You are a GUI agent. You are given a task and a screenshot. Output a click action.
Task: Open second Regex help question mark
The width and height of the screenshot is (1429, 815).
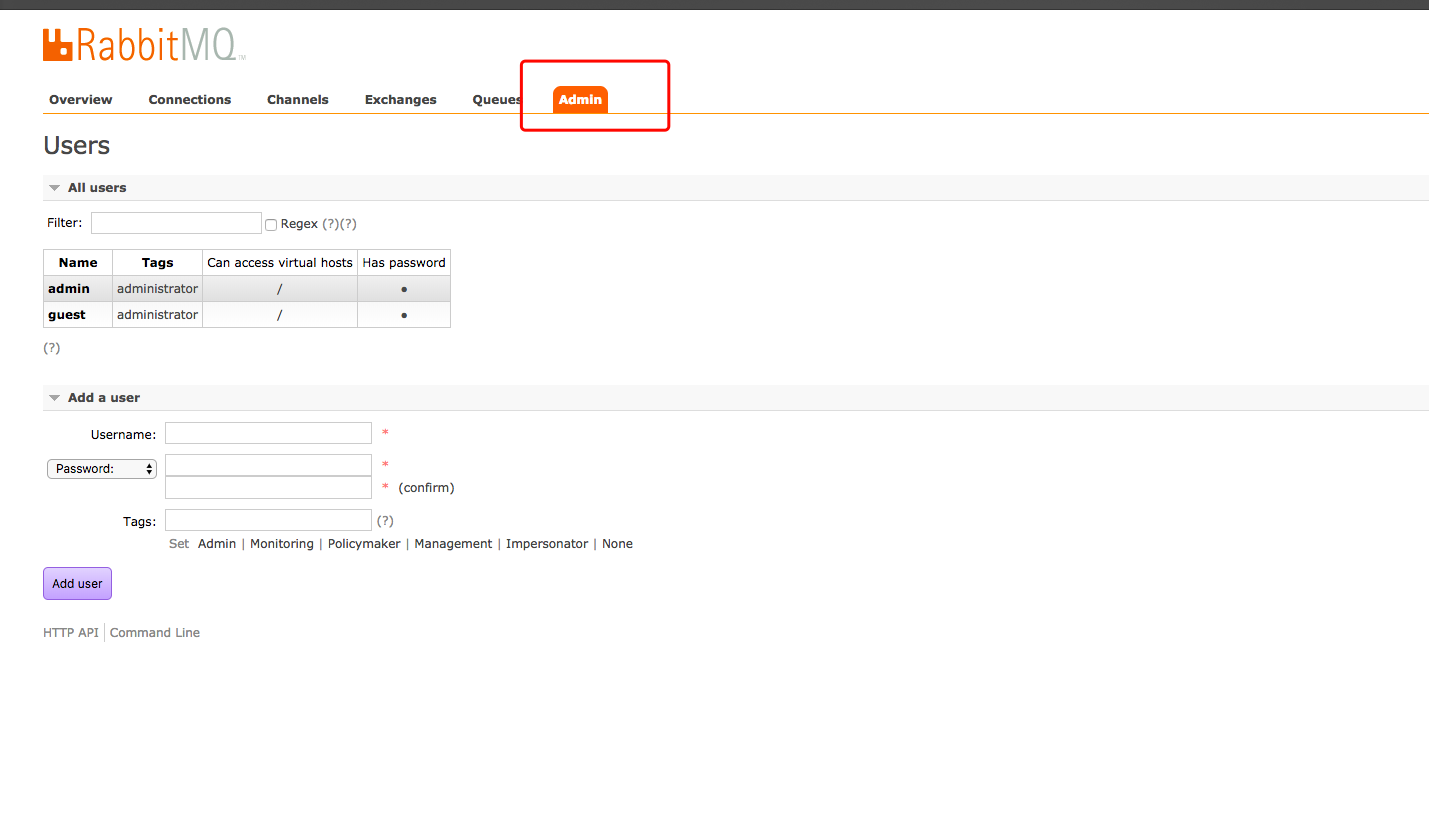click(x=348, y=224)
